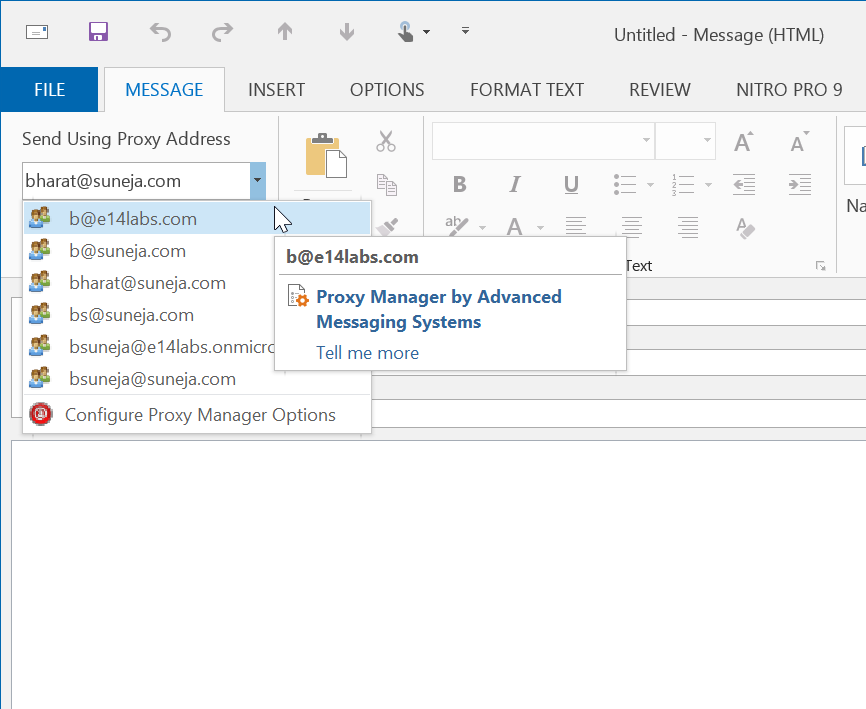The image size is (866, 709).
Task: Open Configure Proxy Manager Options
Action: (197, 415)
